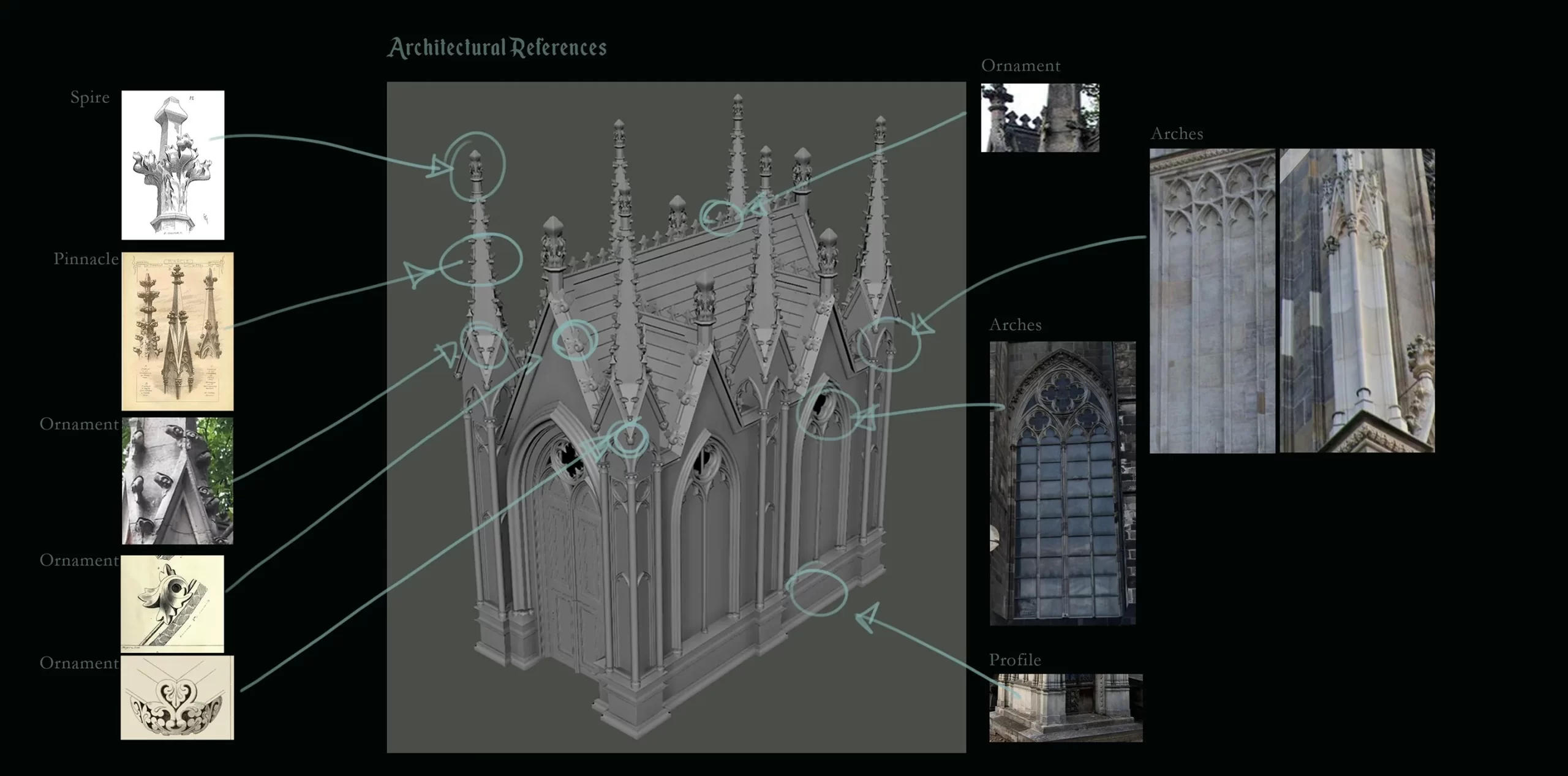
Task: Click the Ornament label above roof cresting photo
Action: pyautogui.click(x=1020, y=66)
